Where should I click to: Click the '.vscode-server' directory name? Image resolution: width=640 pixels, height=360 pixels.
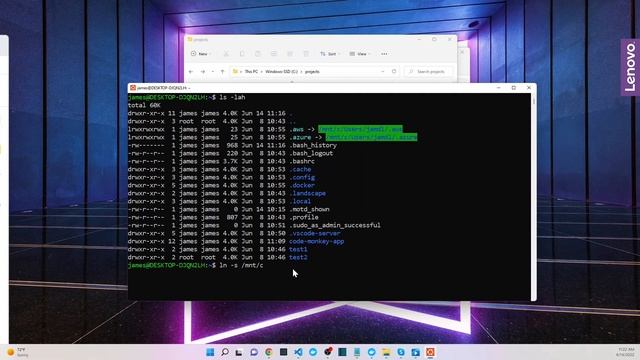[315, 233]
